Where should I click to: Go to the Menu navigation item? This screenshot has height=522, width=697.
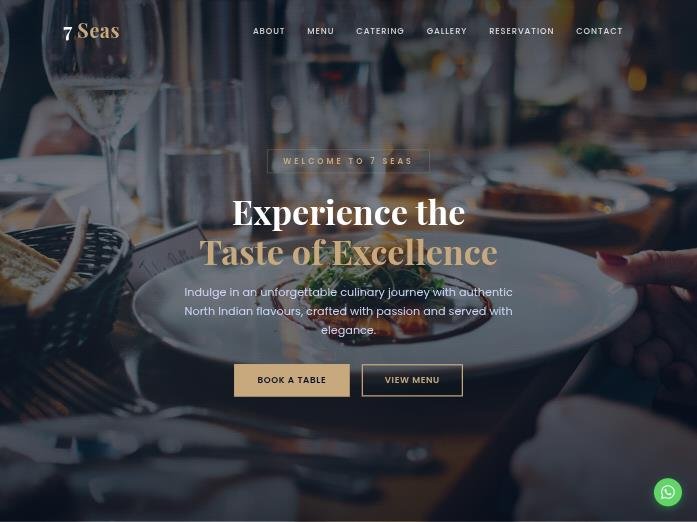click(320, 31)
